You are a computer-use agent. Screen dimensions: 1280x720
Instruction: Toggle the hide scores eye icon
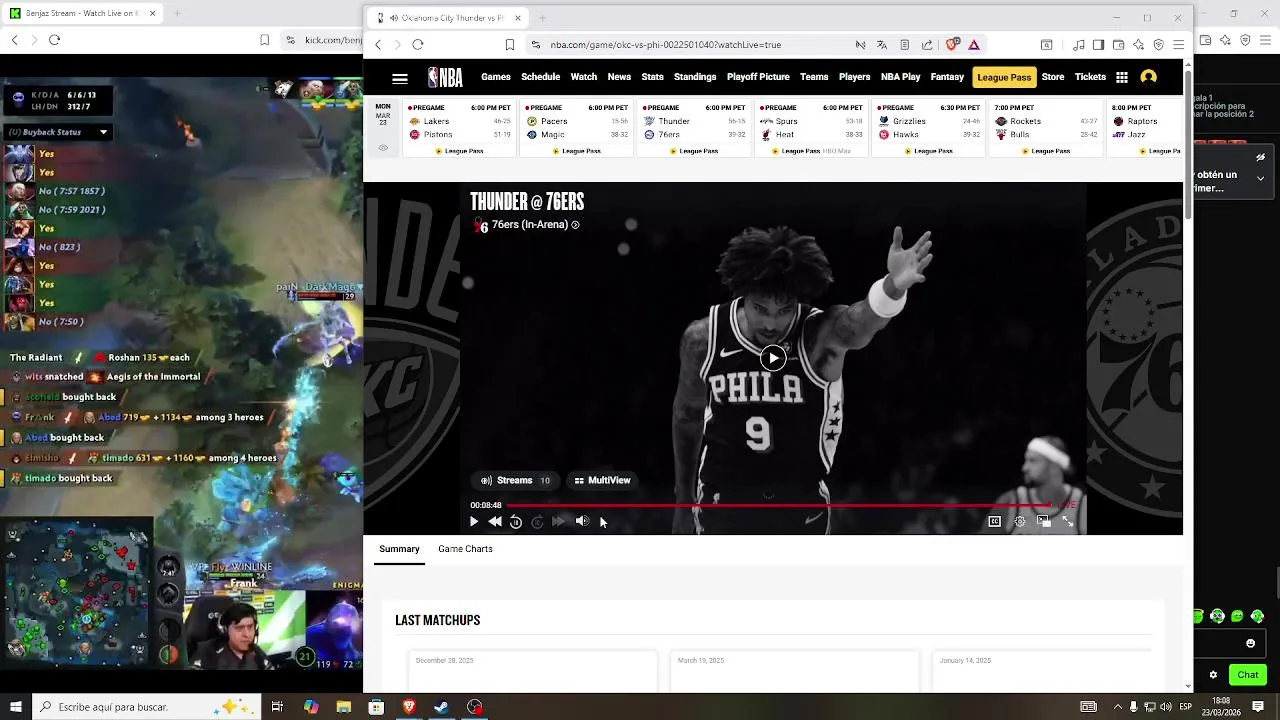tap(383, 148)
